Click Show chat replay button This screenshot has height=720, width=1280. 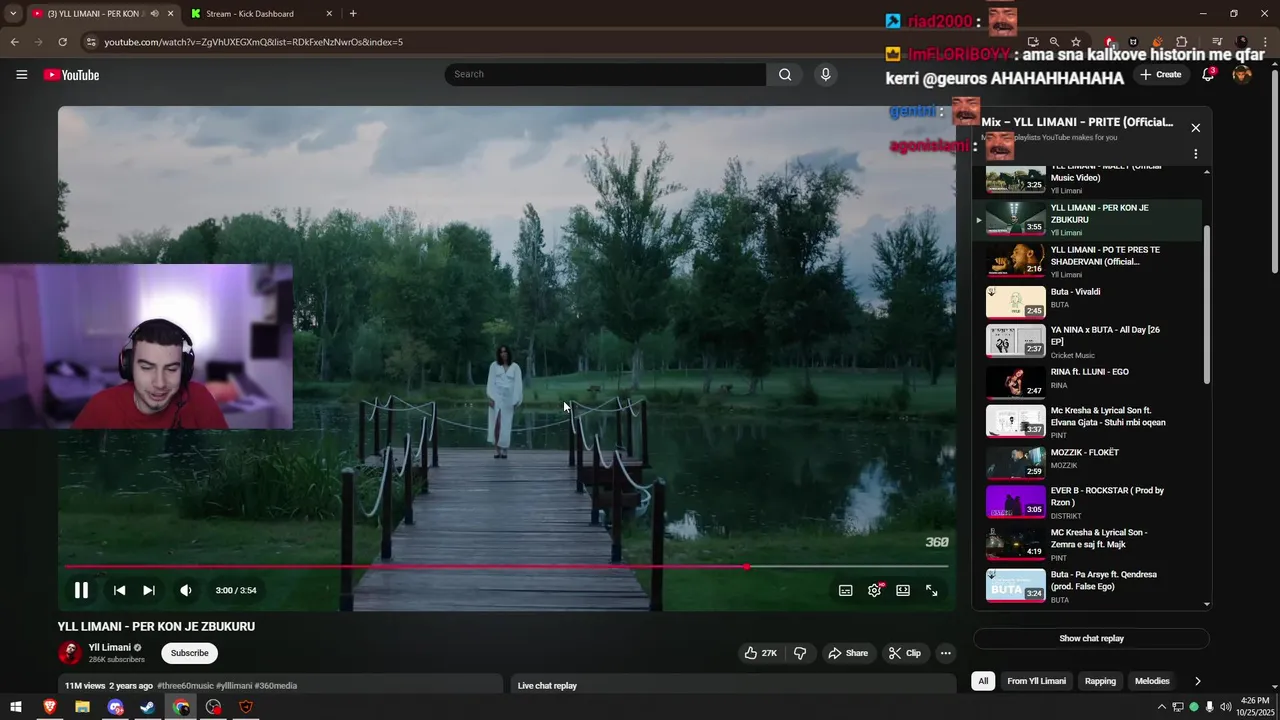(1091, 638)
